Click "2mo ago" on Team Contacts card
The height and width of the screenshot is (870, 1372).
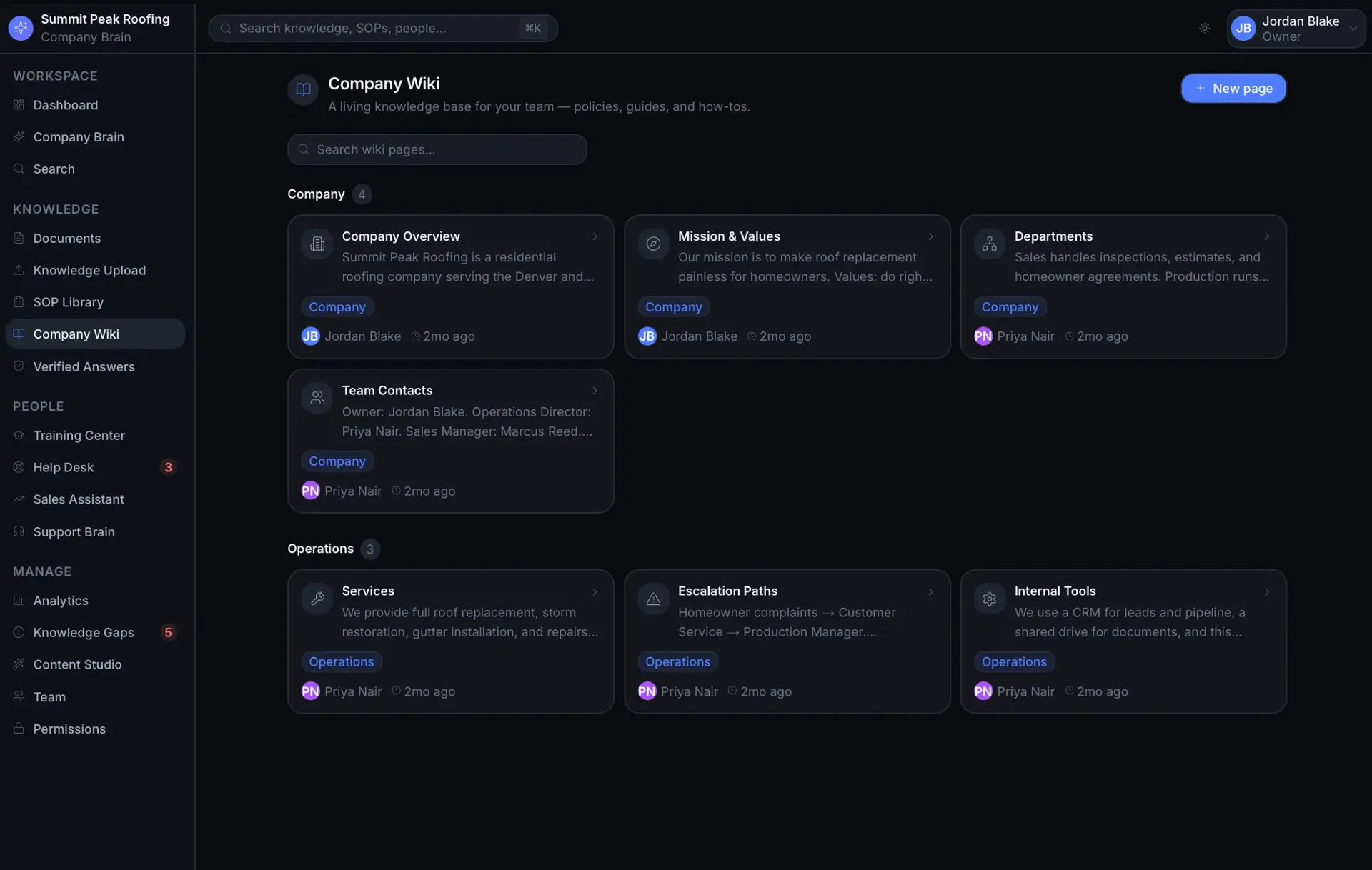point(429,491)
